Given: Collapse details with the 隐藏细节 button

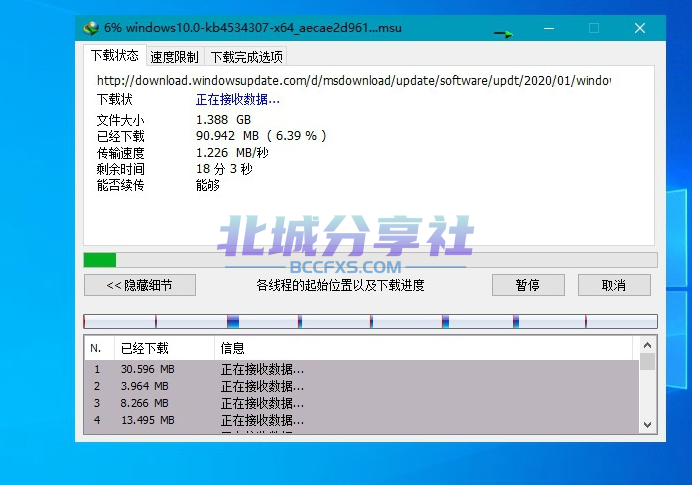Looking at the screenshot, I should (x=139, y=285).
